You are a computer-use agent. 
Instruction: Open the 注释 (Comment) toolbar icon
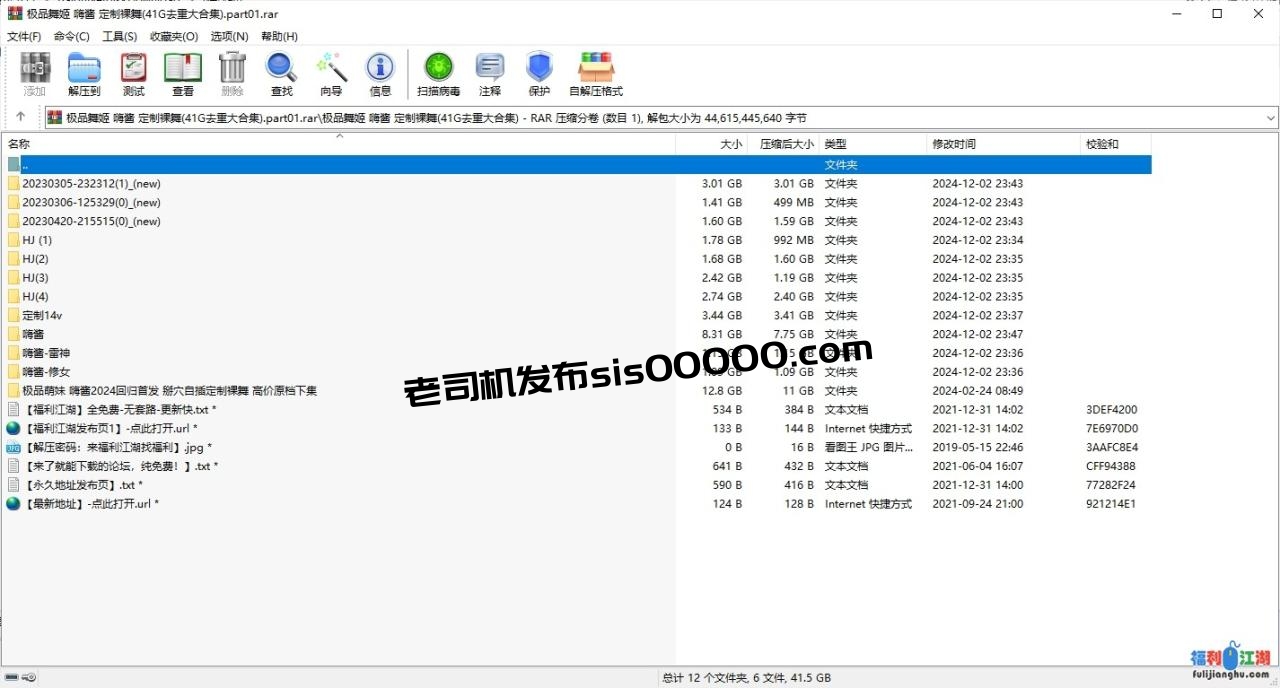tap(490, 74)
